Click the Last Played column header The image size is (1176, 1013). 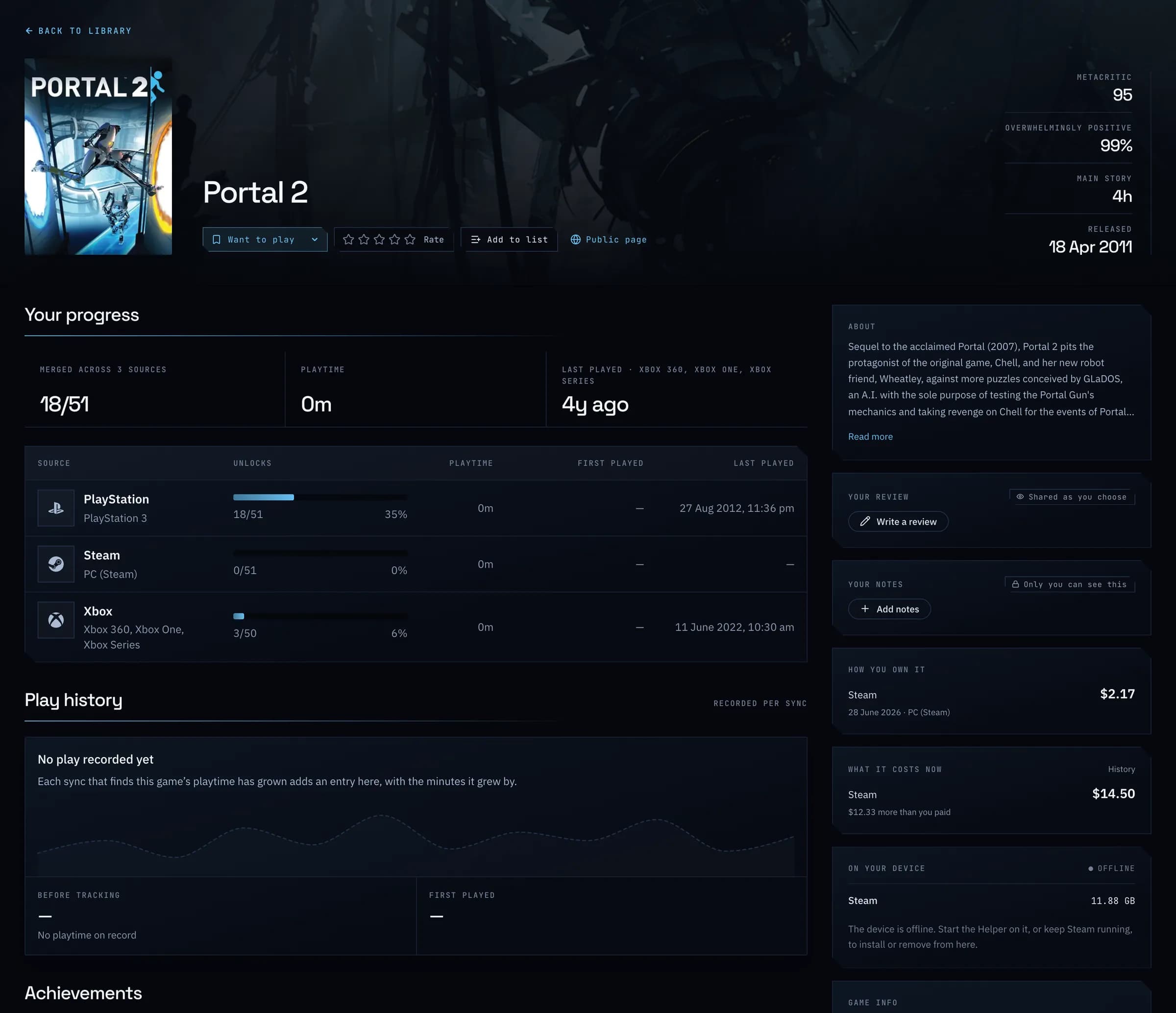(763, 463)
